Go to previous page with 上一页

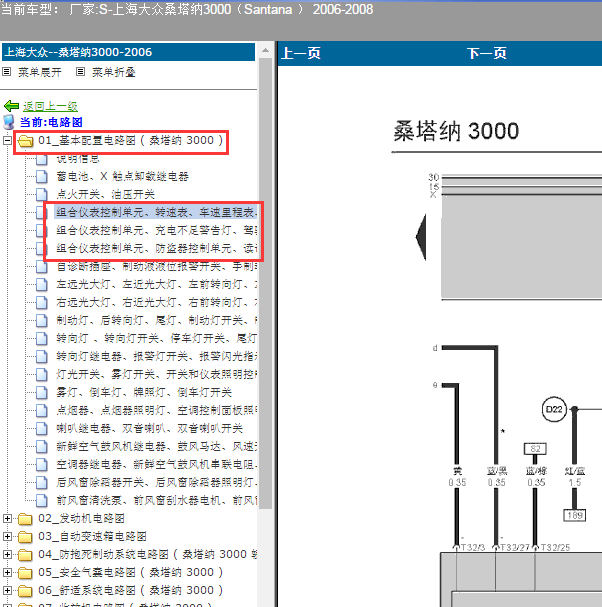[301, 53]
